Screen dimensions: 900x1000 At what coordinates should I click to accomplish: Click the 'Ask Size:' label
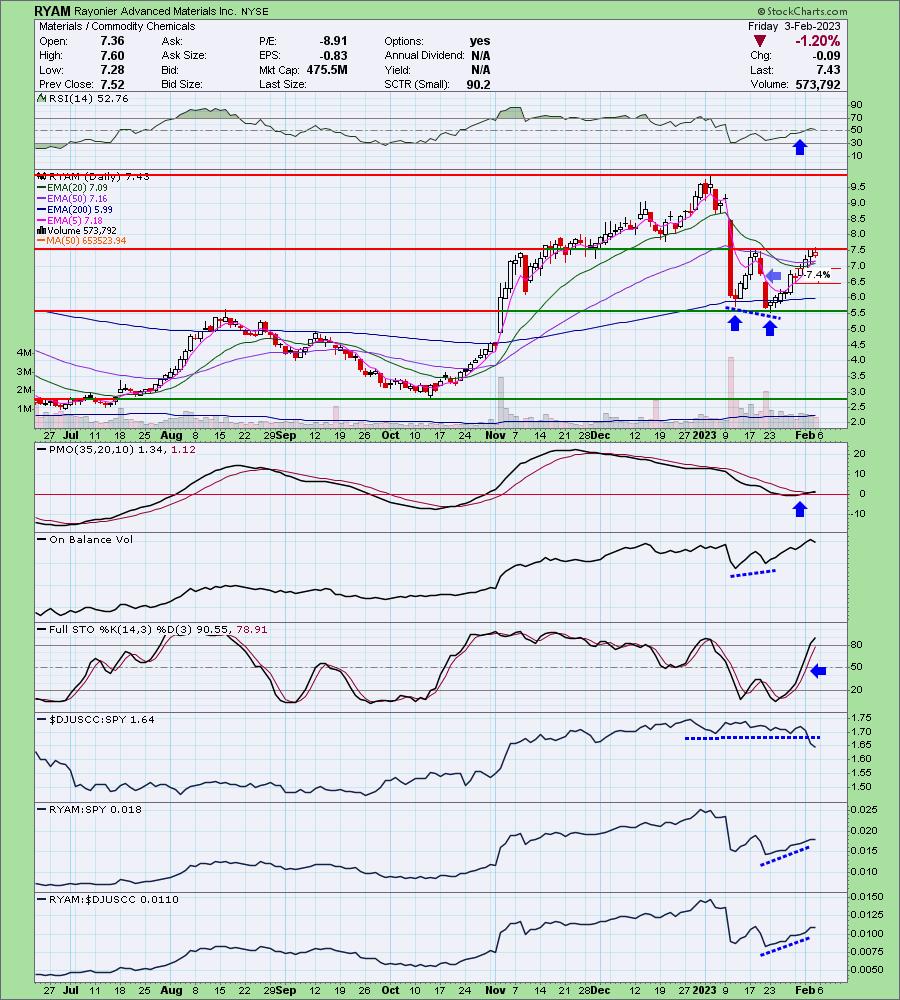click(x=184, y=55)
